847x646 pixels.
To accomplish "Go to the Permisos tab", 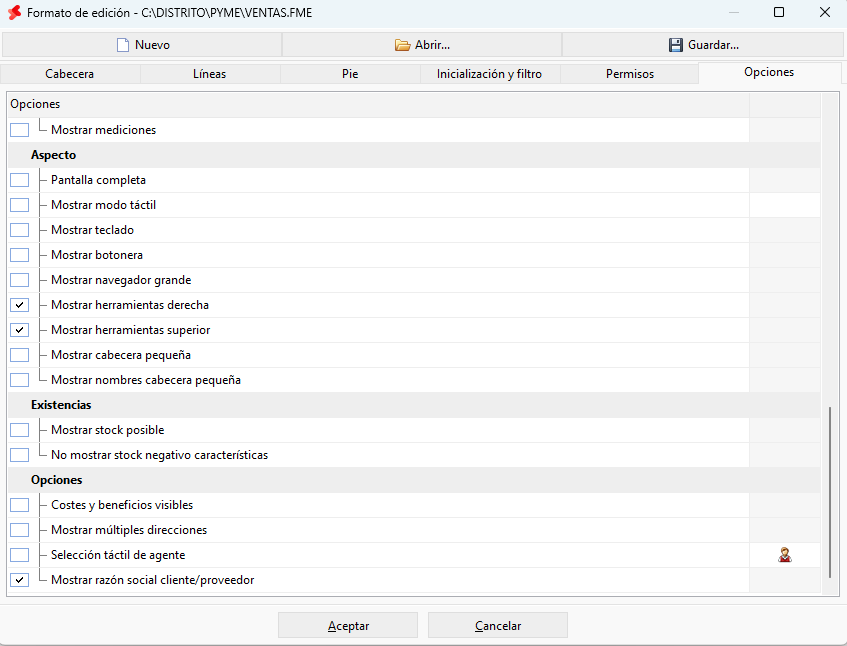I will (x=630, y=74).
